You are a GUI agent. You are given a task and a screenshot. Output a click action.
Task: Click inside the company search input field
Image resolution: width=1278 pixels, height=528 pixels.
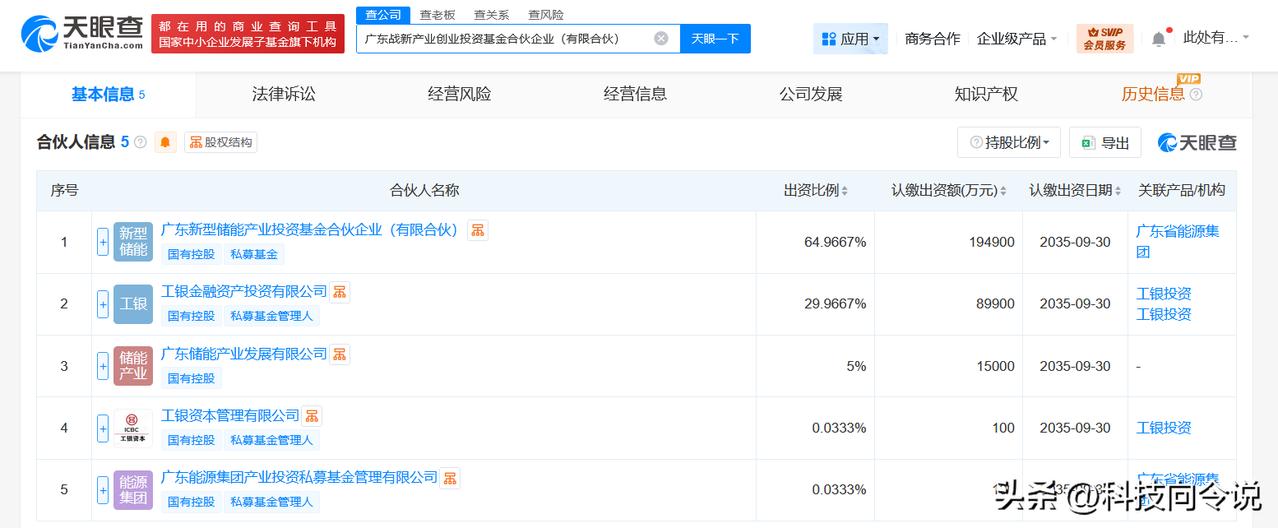pyautogui.click(x=505, y=39)
